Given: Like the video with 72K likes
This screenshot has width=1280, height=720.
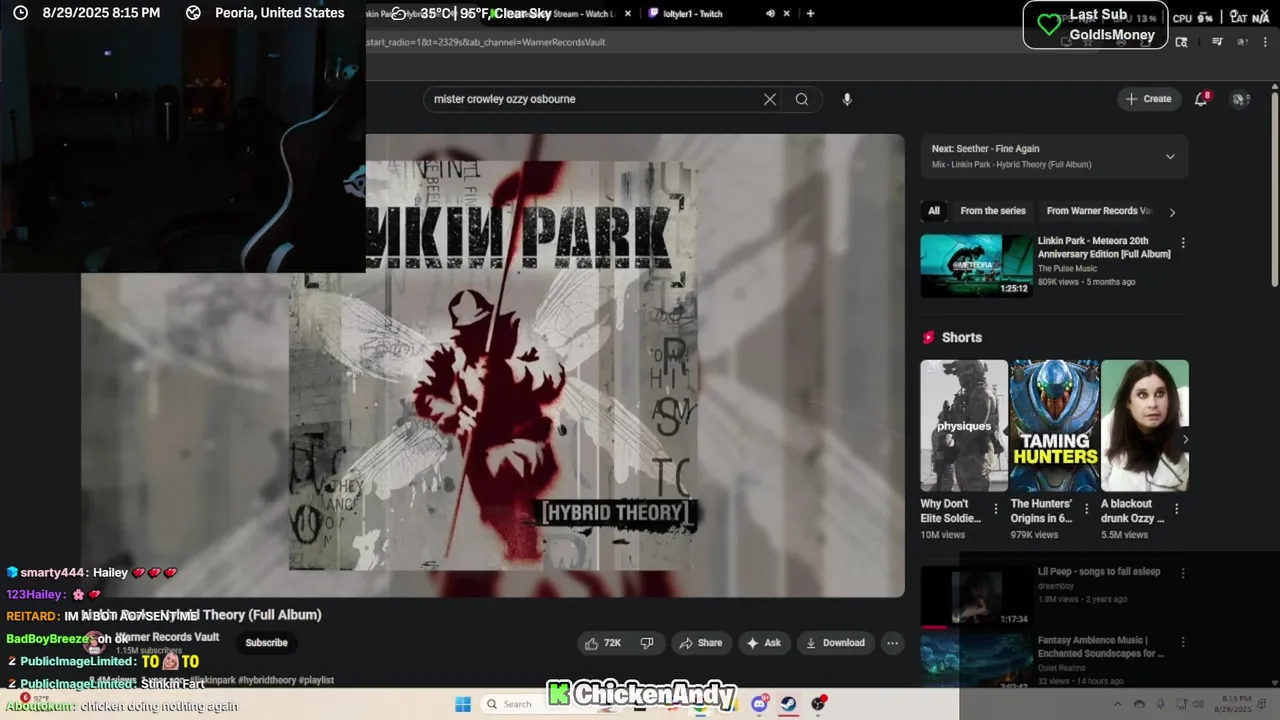Looking at the screenshot, I should click(603, 643).
